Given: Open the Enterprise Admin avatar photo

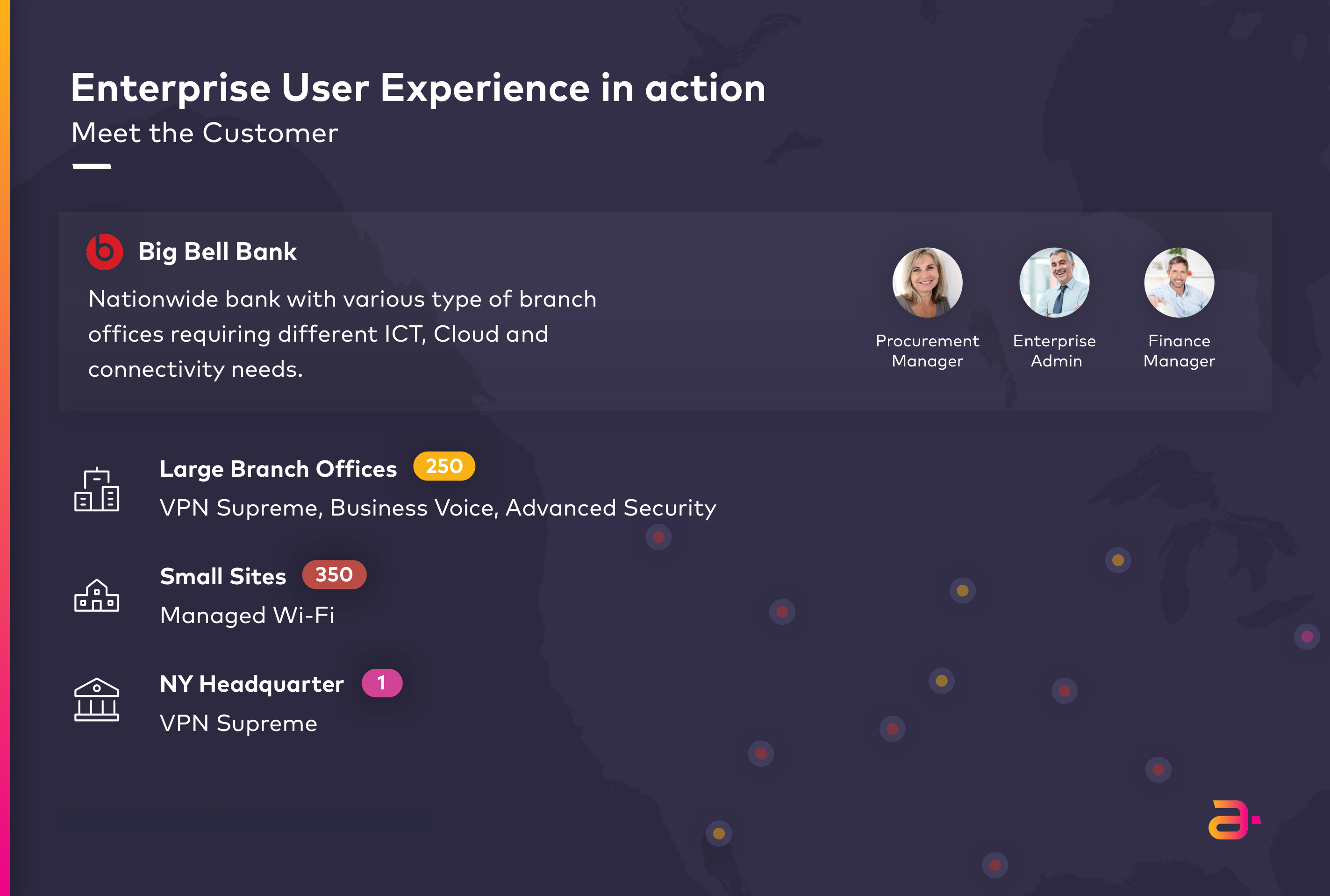Looking at the screenshot, I should [x=1054, y=282].
